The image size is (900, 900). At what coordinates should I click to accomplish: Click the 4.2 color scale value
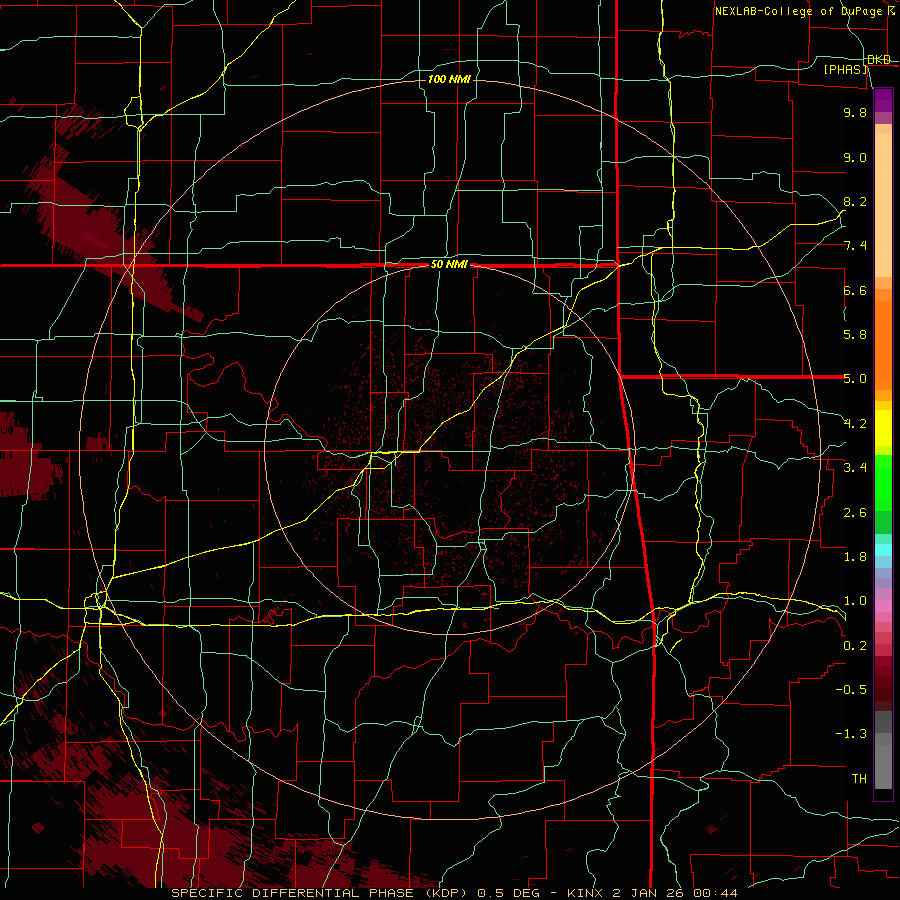pos(855,424)
